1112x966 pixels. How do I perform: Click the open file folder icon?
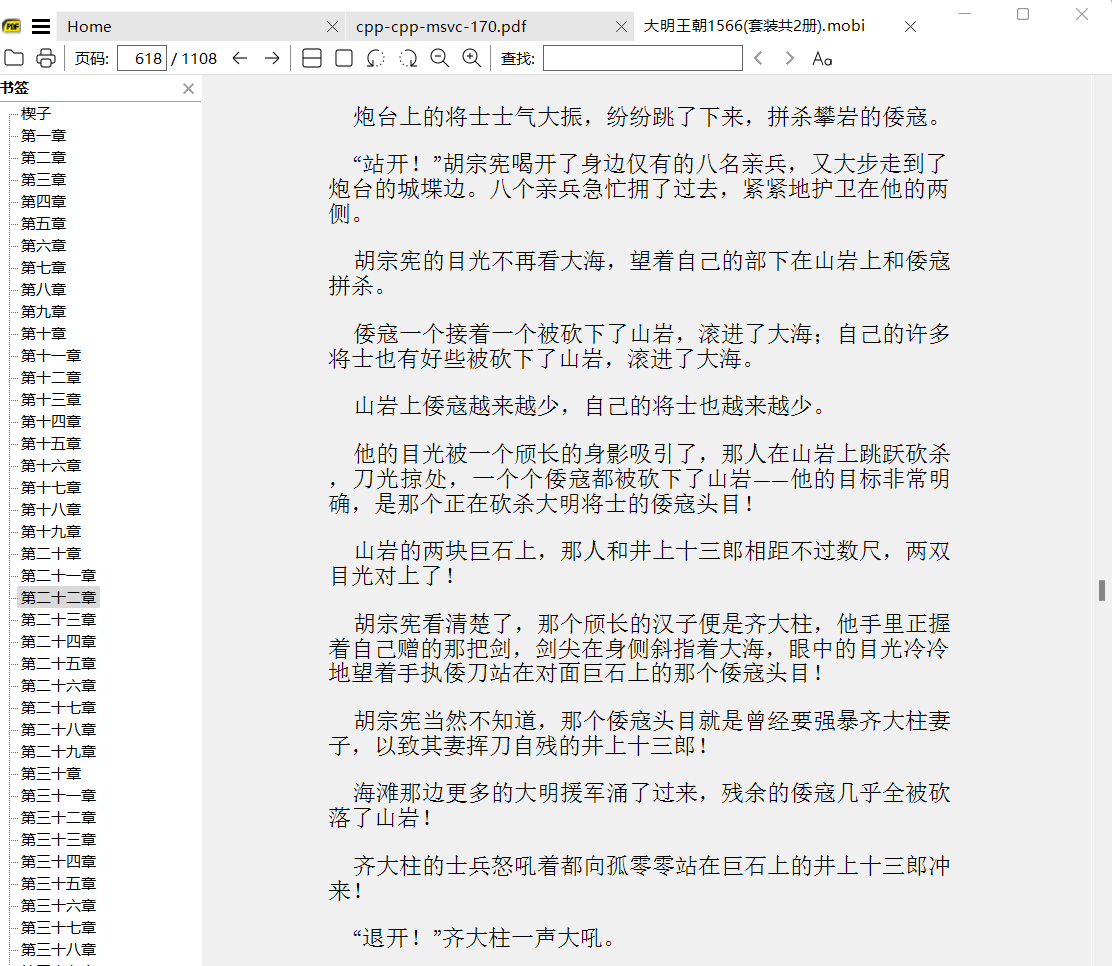point(14,58)
